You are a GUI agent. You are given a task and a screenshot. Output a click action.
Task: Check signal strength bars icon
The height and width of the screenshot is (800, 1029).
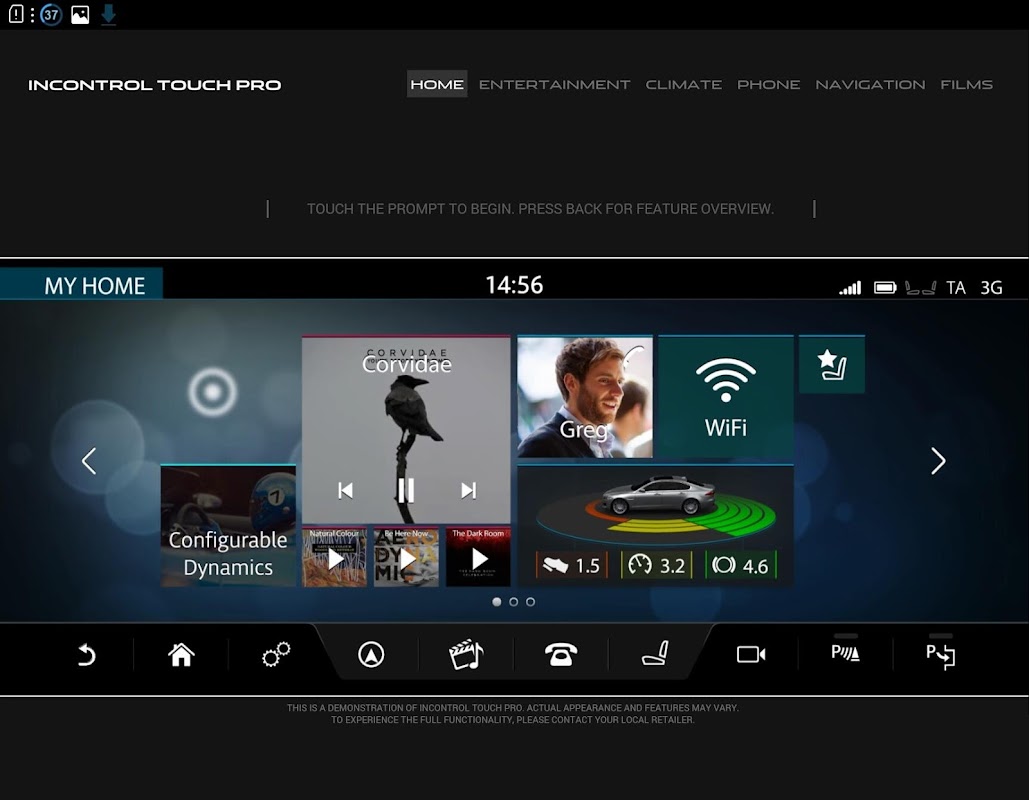(850, 287)
